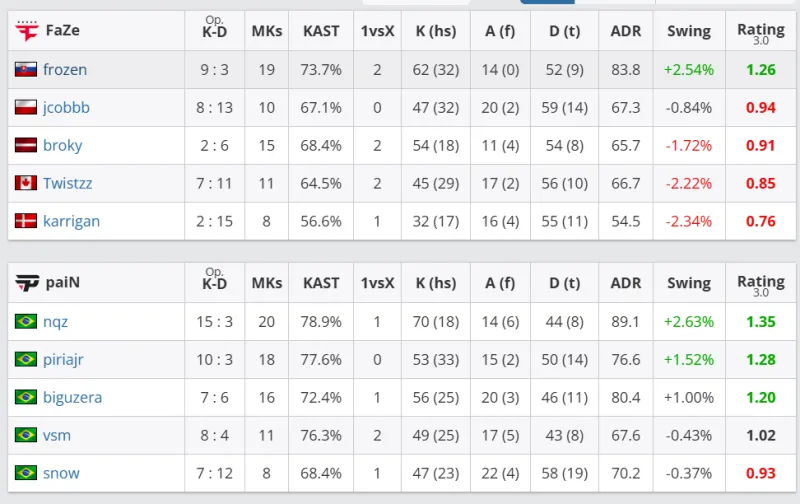The width and height of the screenshot is (800, 504).
Task: Select the vsm player name
Action: tap(57, 435)
